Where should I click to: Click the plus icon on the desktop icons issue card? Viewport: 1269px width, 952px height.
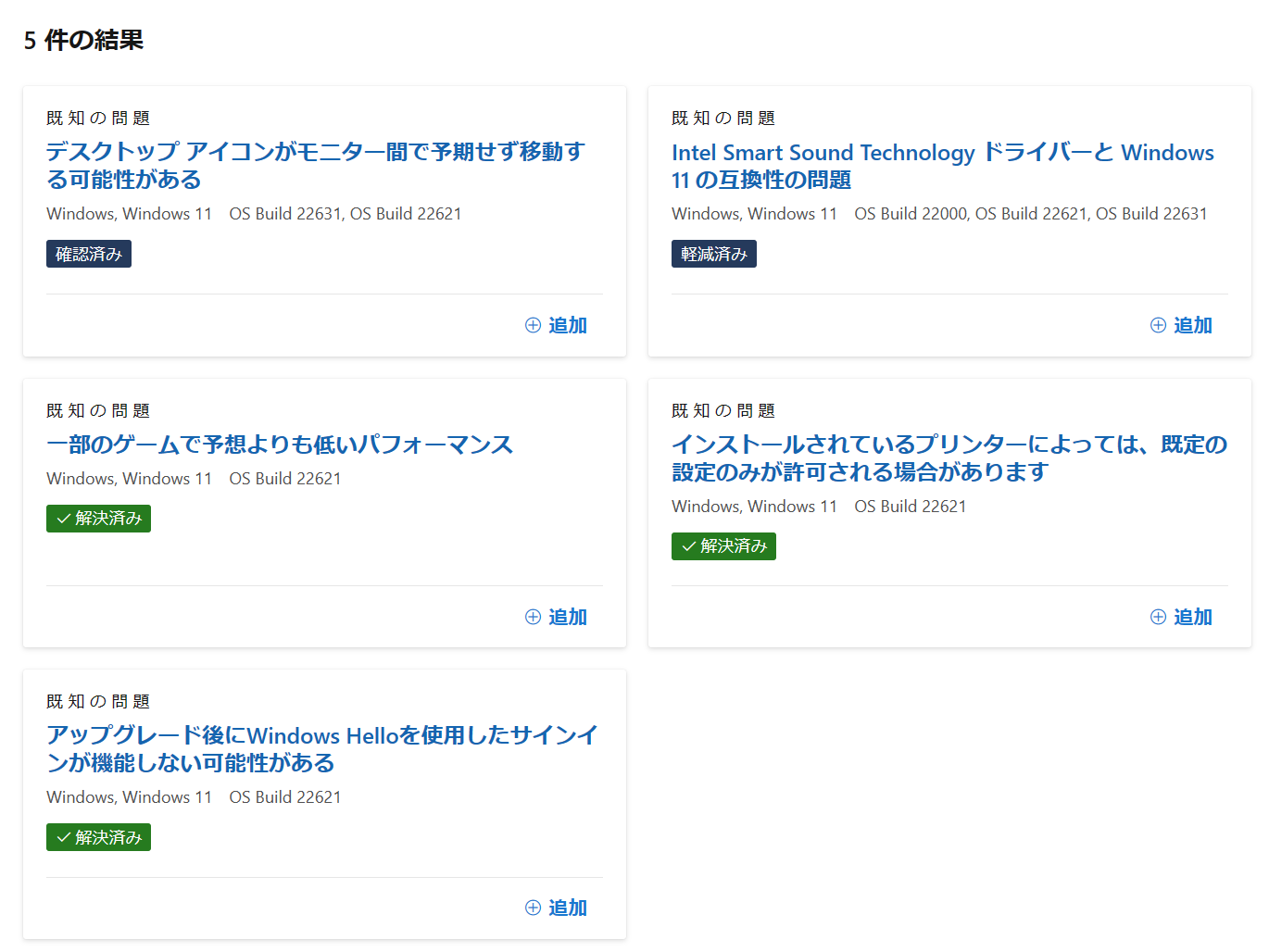pyautogui.click(x=533, y=325)
